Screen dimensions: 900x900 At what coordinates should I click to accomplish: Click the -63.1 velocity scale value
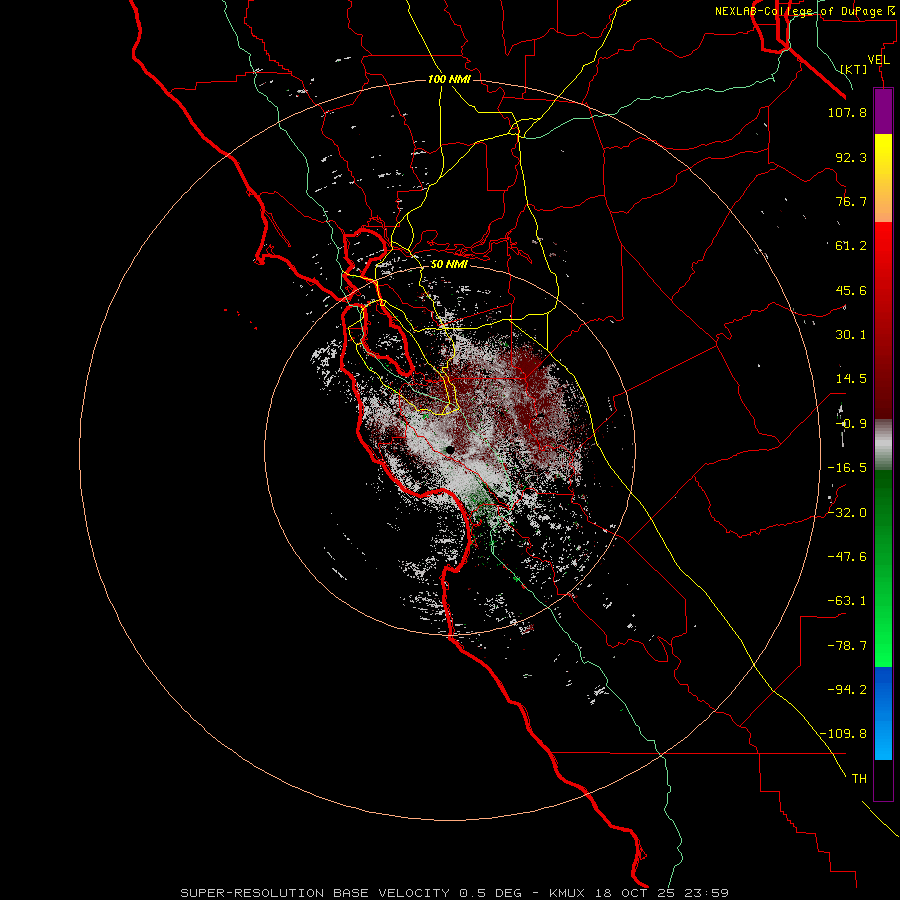(x=847, y=601)
